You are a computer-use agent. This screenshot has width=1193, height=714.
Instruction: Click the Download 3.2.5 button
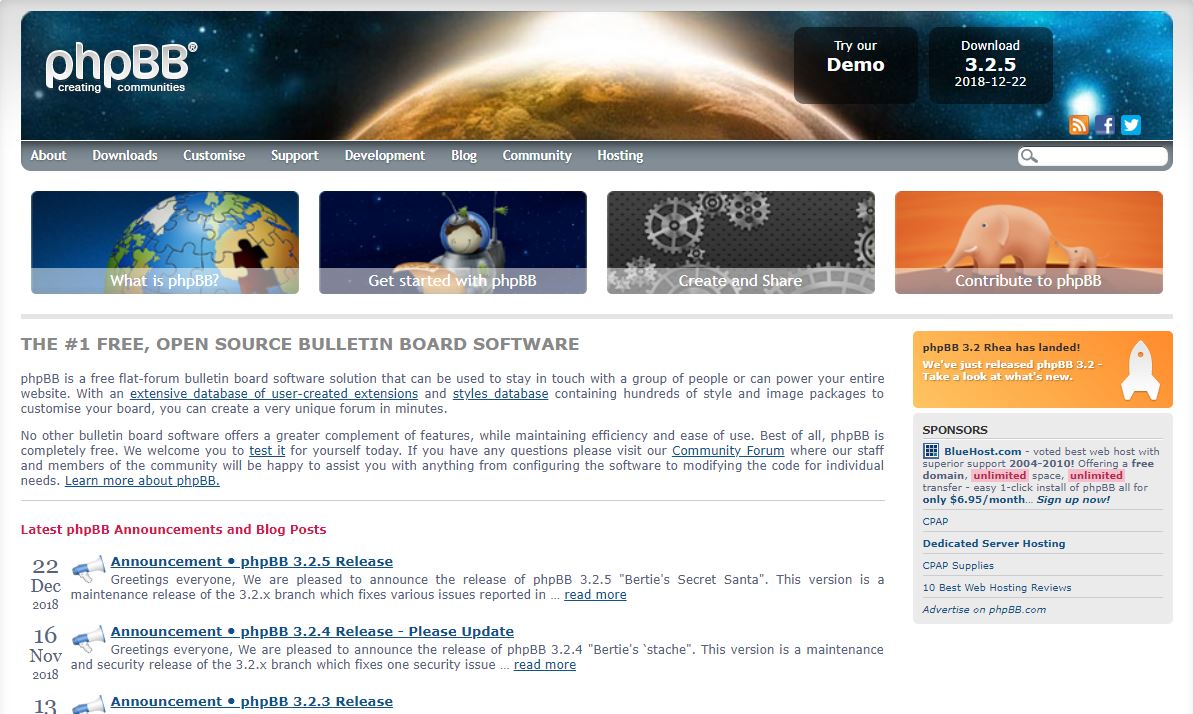pos(990,65)
